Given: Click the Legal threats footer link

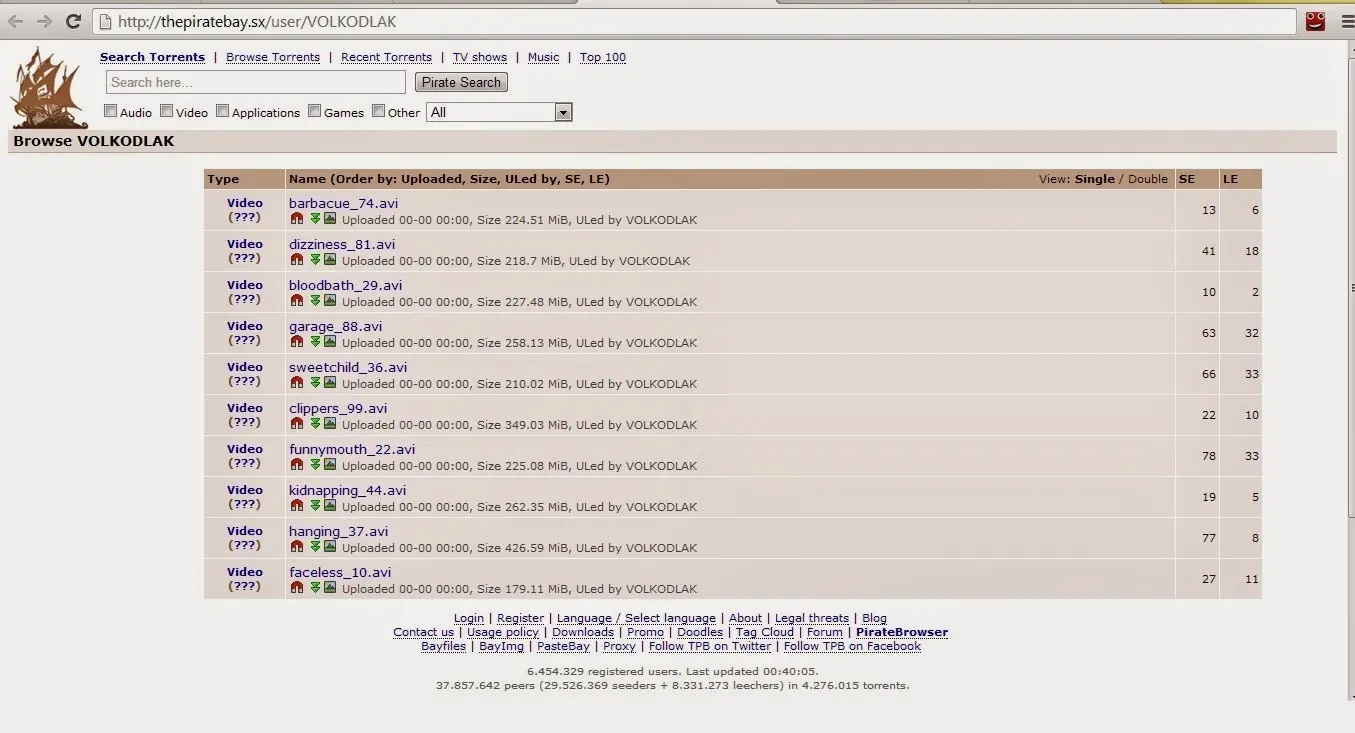Looking at the screenshot, I should (x=812, y=618).
